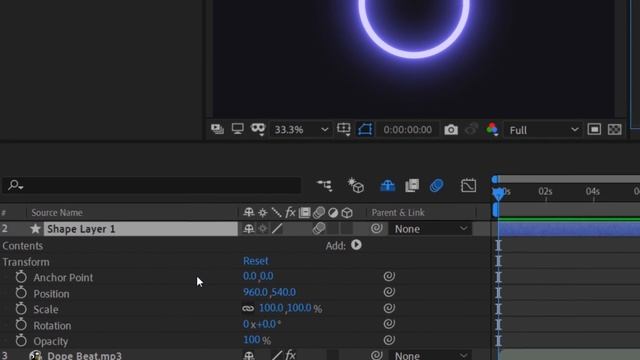Take a snapshot with camera icon

point(451,130)
